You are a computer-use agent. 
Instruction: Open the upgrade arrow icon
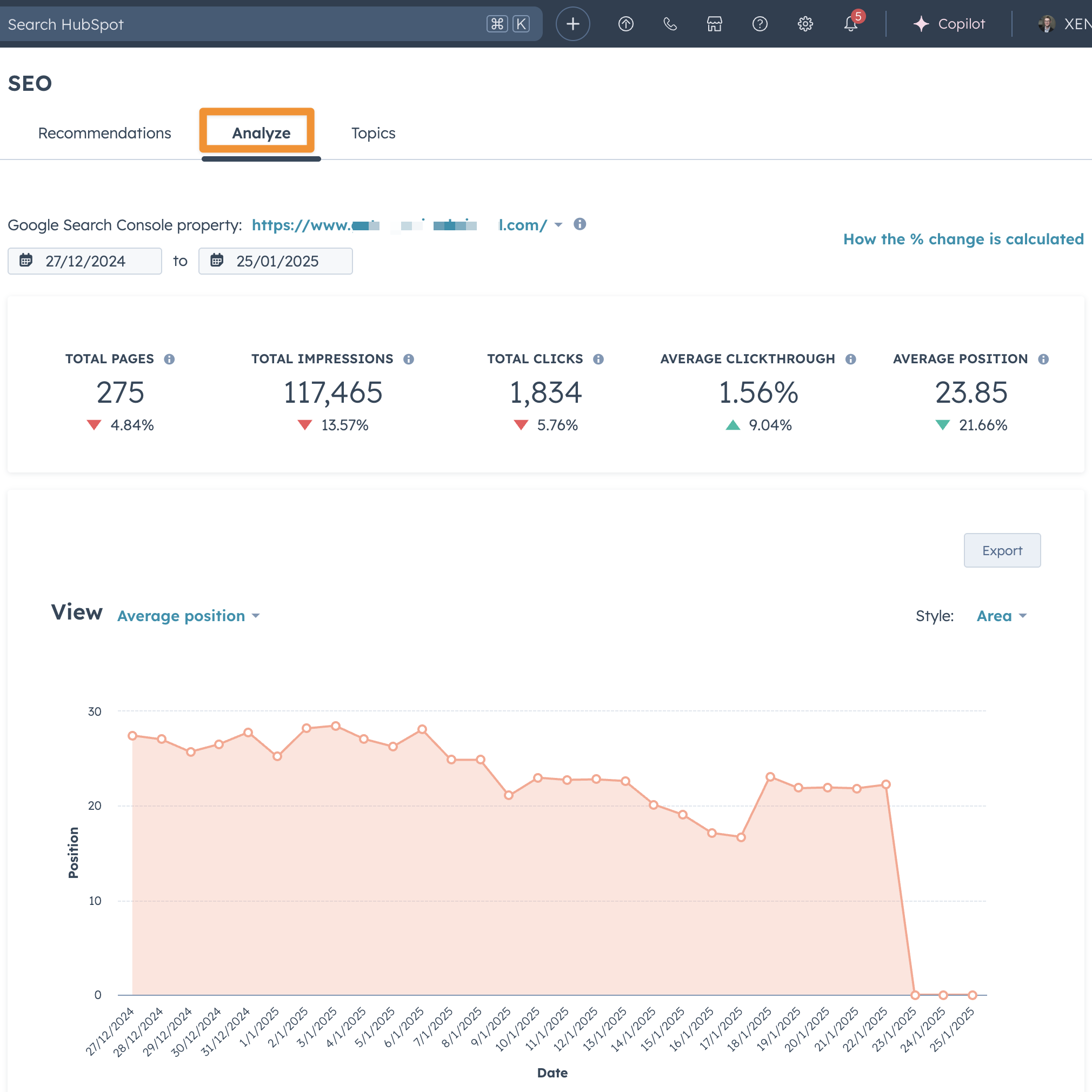coord(625,24)
